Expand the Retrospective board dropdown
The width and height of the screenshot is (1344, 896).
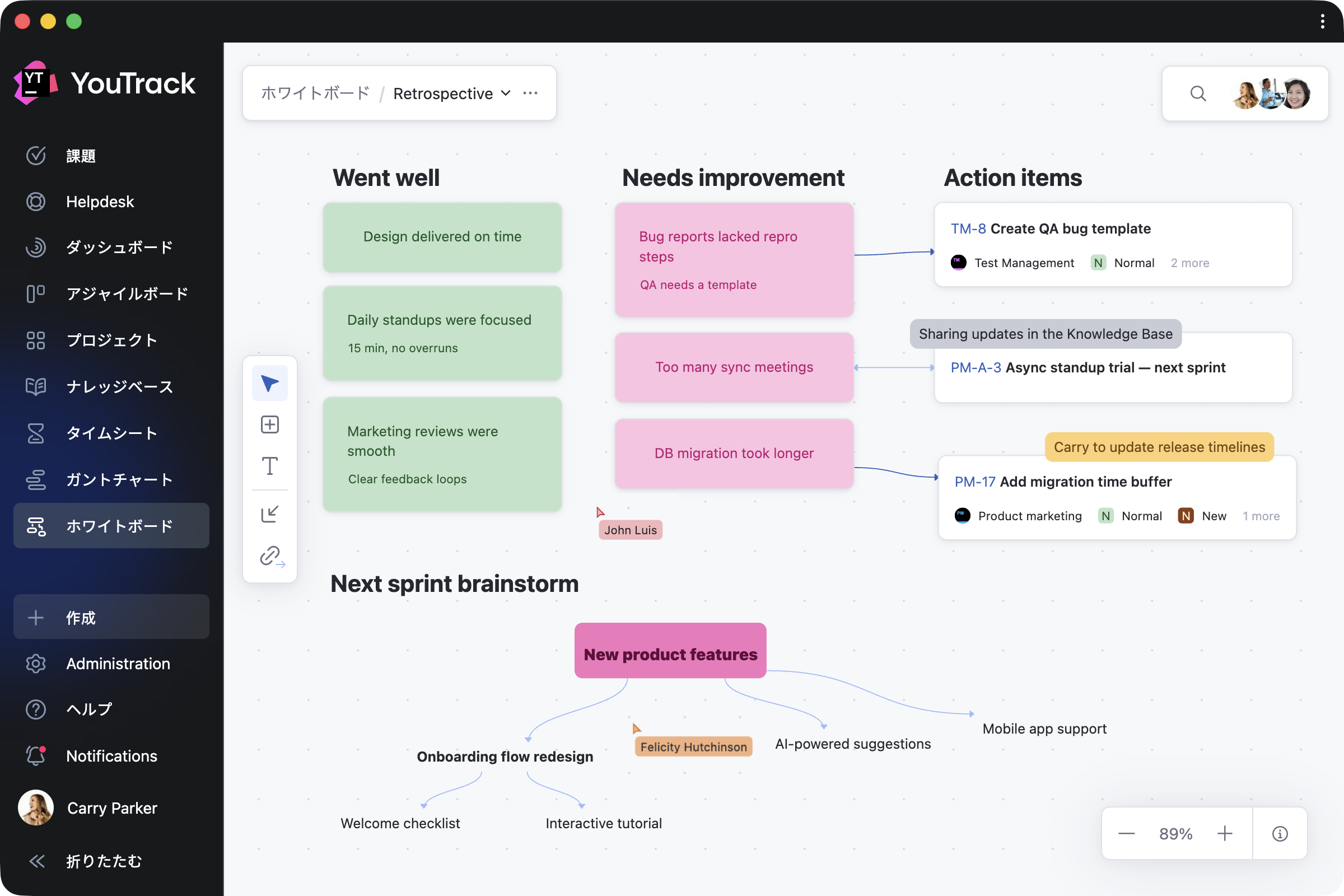click(506, 93)
